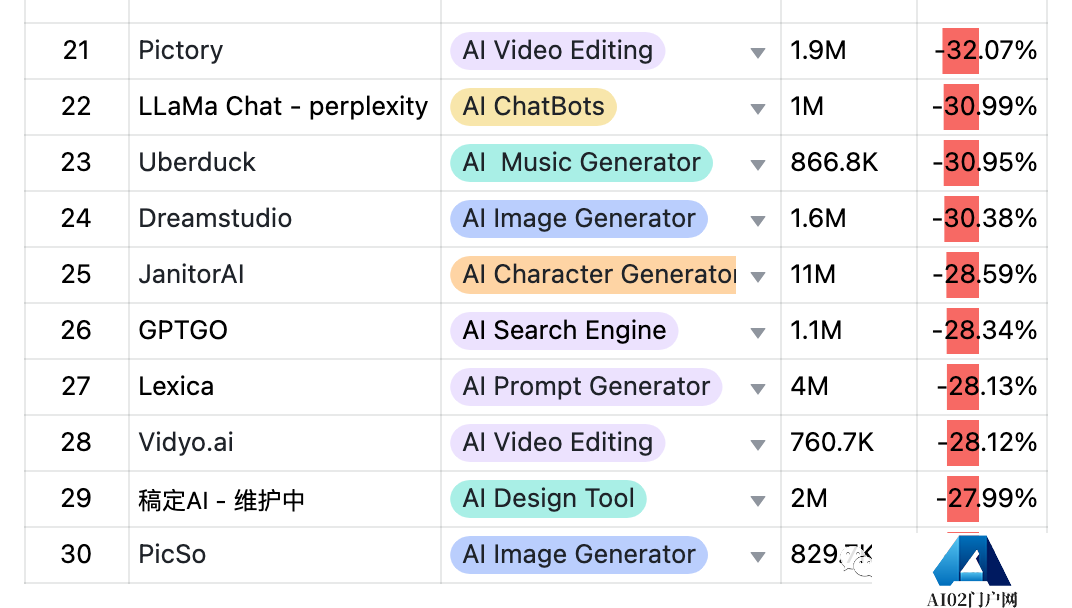
Task: Click the AI Design Tool tag
Action: coord(548,499)
